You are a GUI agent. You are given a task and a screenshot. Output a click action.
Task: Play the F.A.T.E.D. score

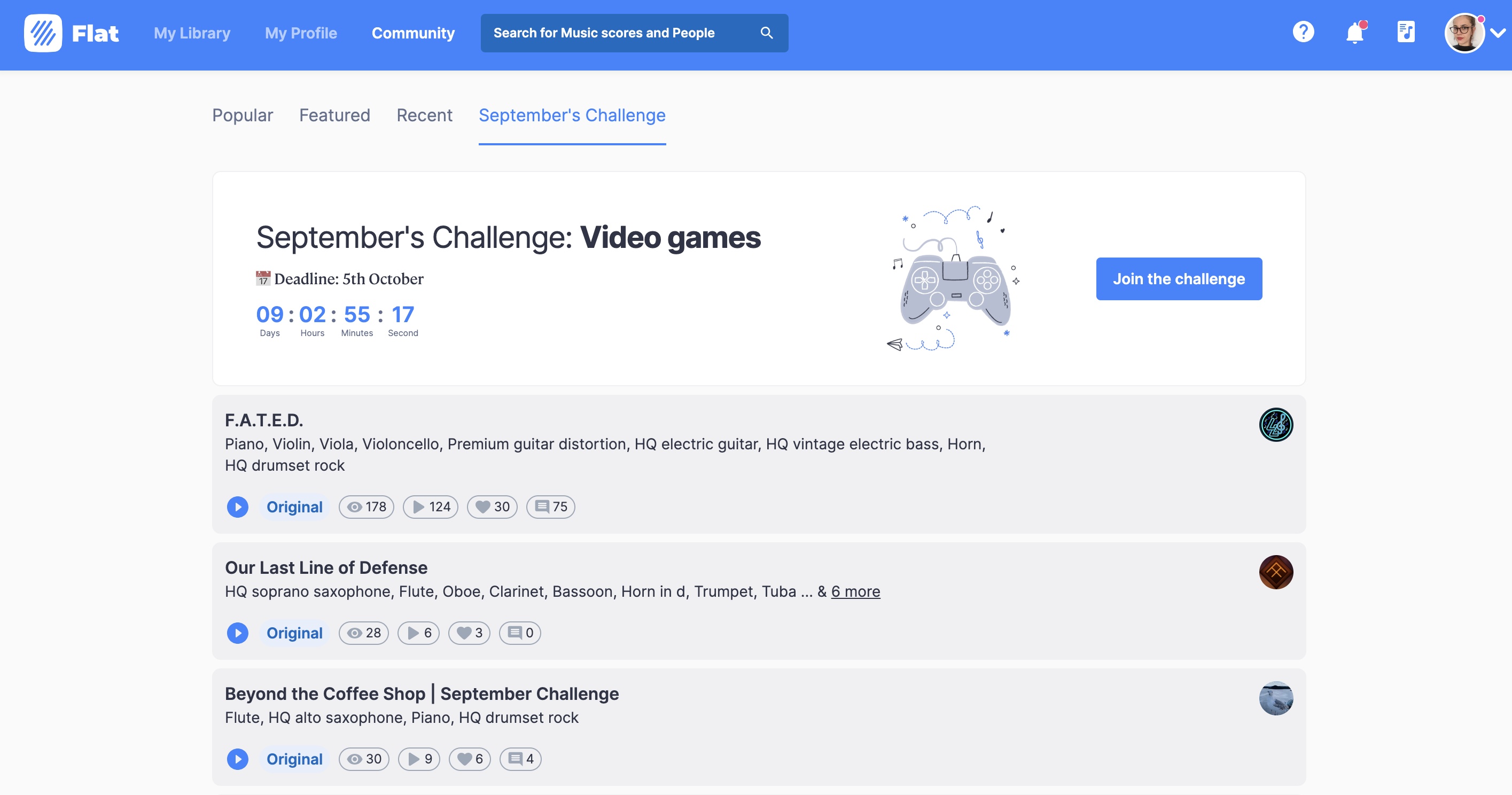coord(238,506)
